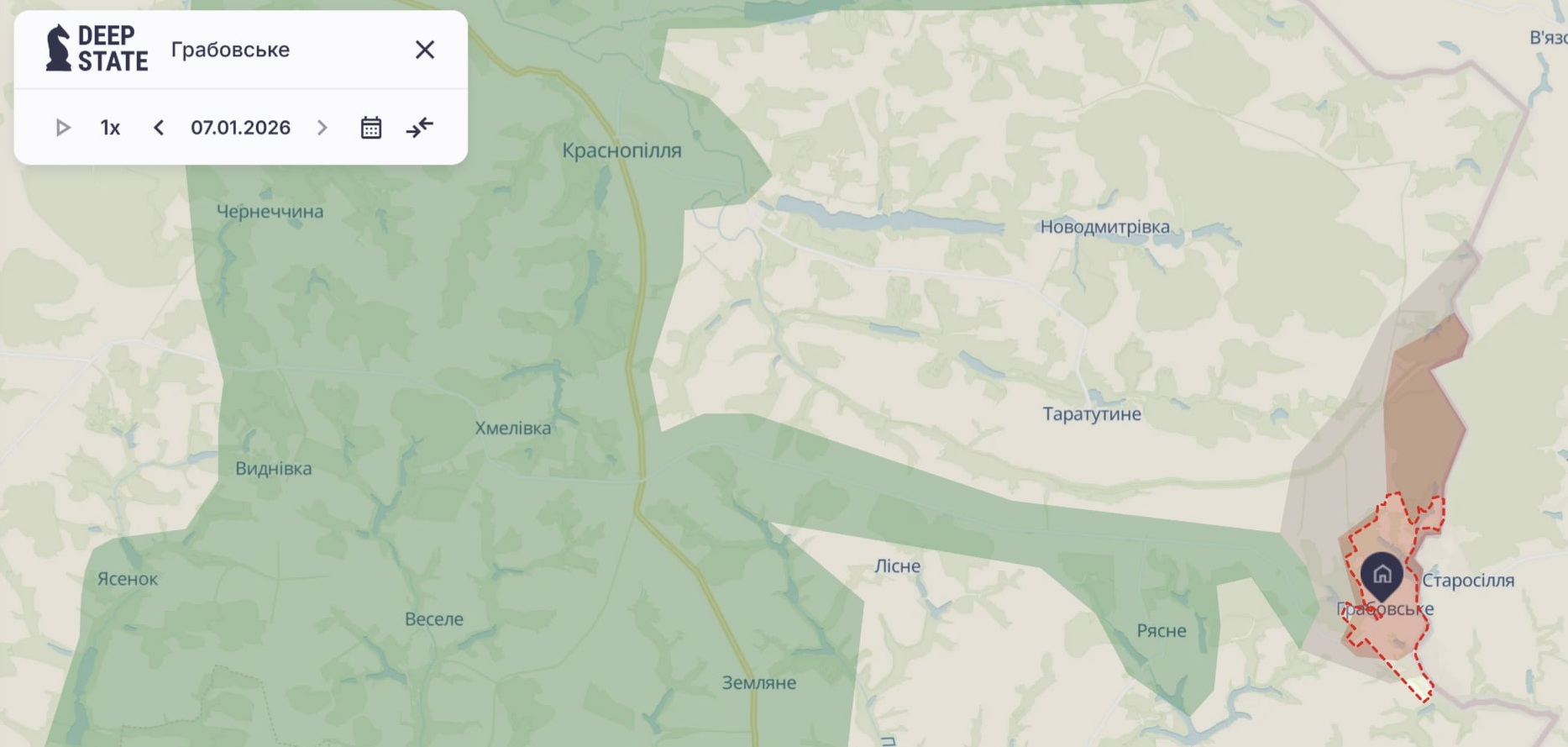
Task: Start timeline playback with the play icon
Action: pos(63,128)
